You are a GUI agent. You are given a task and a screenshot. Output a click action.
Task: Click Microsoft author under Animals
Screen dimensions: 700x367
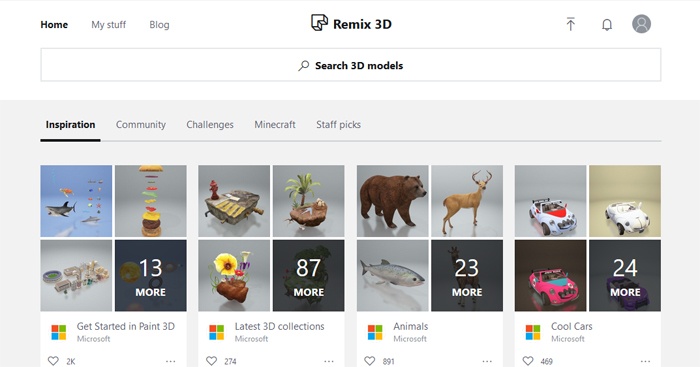click(410, 339)
